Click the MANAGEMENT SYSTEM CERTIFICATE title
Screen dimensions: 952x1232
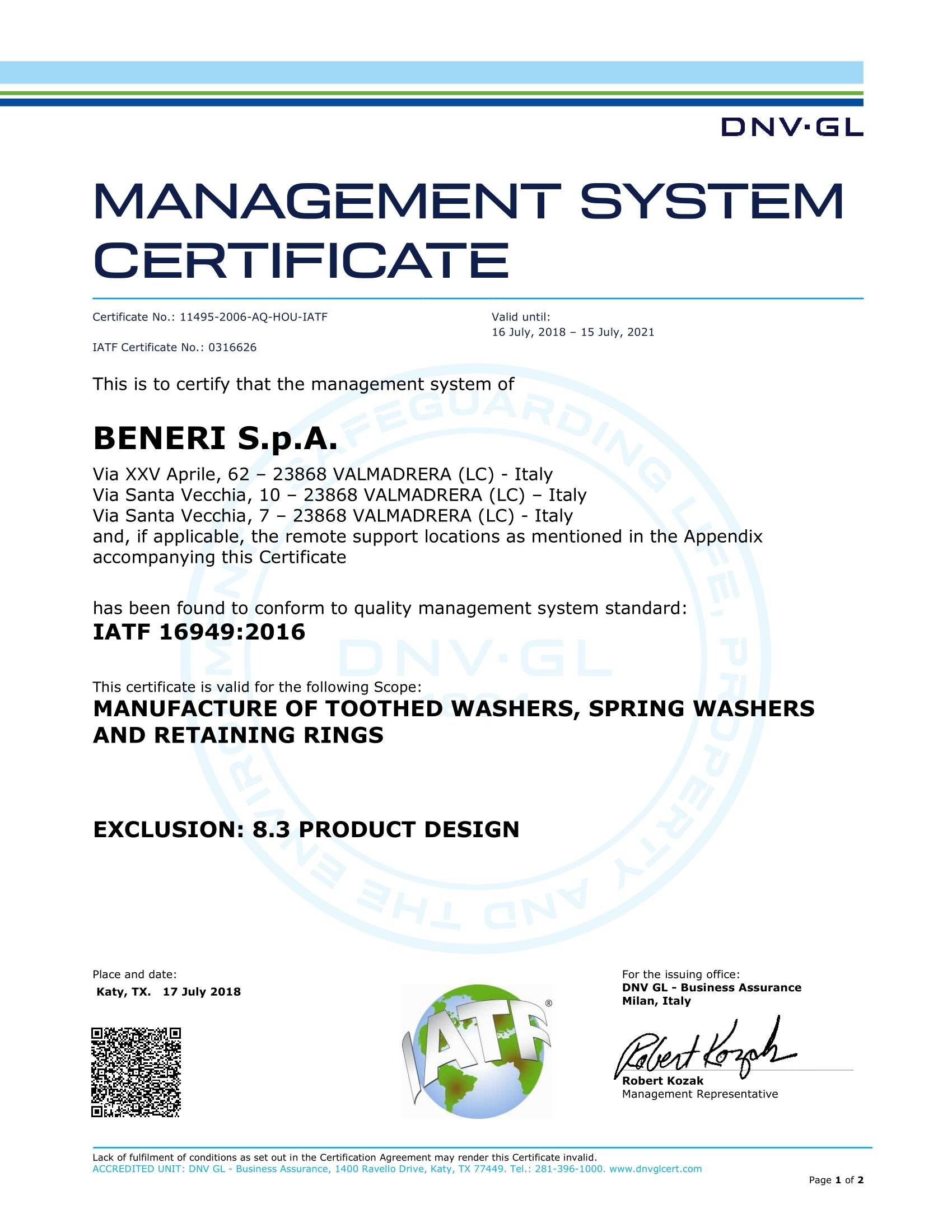tap(468, 231)
